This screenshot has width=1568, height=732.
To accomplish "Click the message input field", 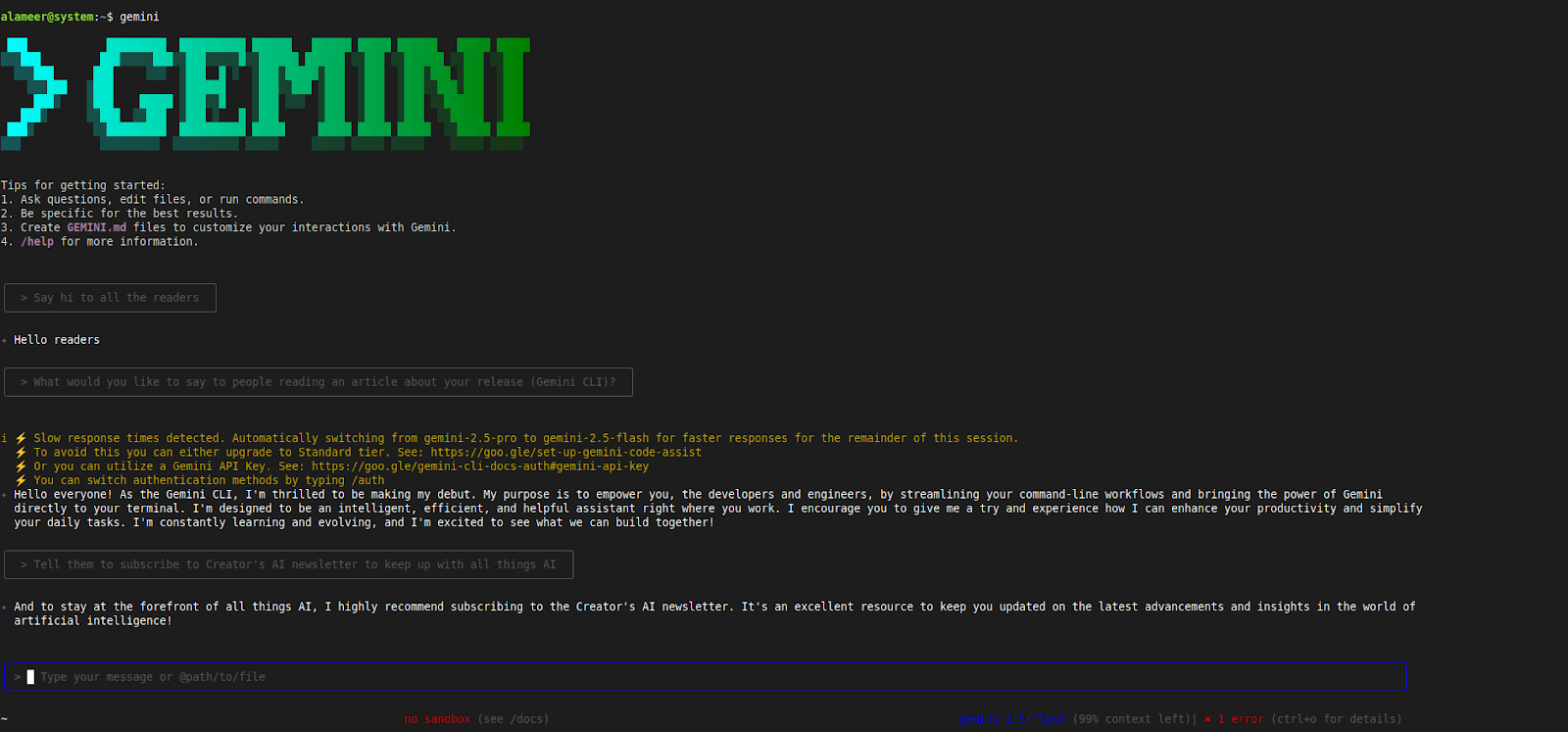I will click(705, 677).
